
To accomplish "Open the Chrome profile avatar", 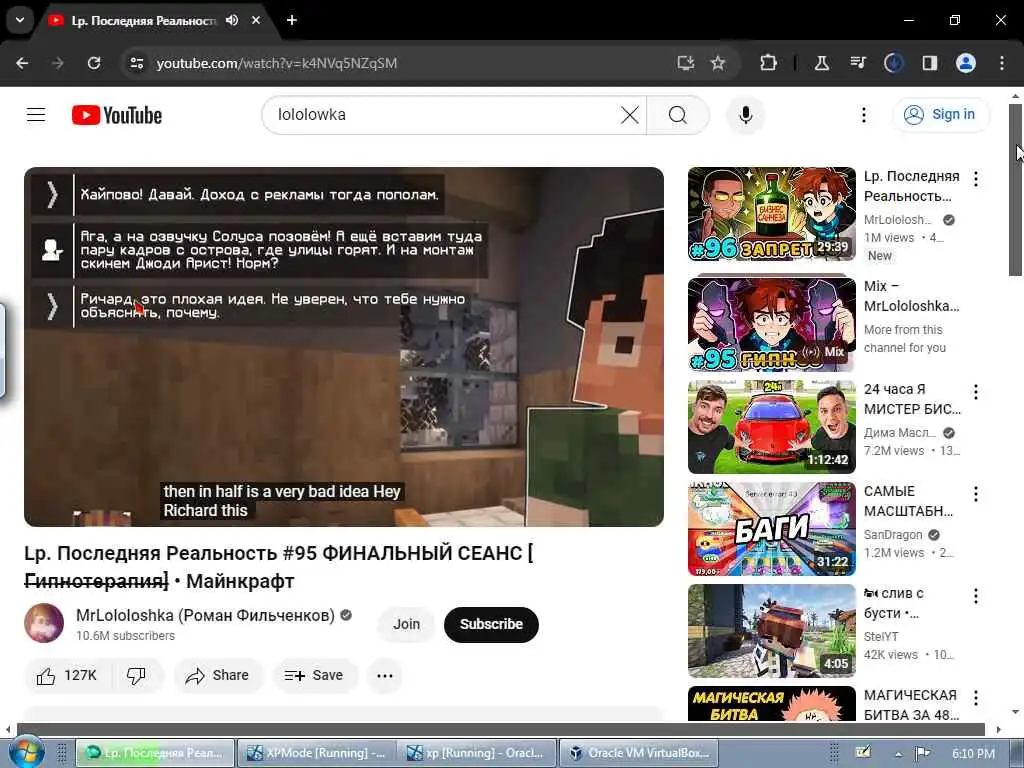I will [966, 63].
